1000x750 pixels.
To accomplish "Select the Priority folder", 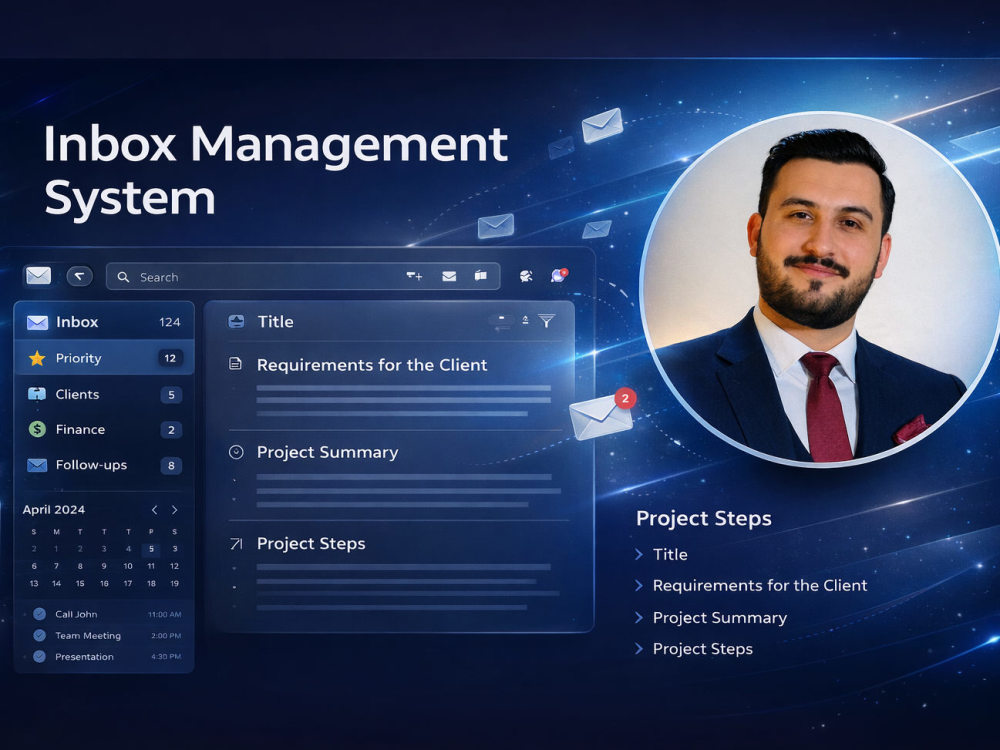I will tap(104, 358).
